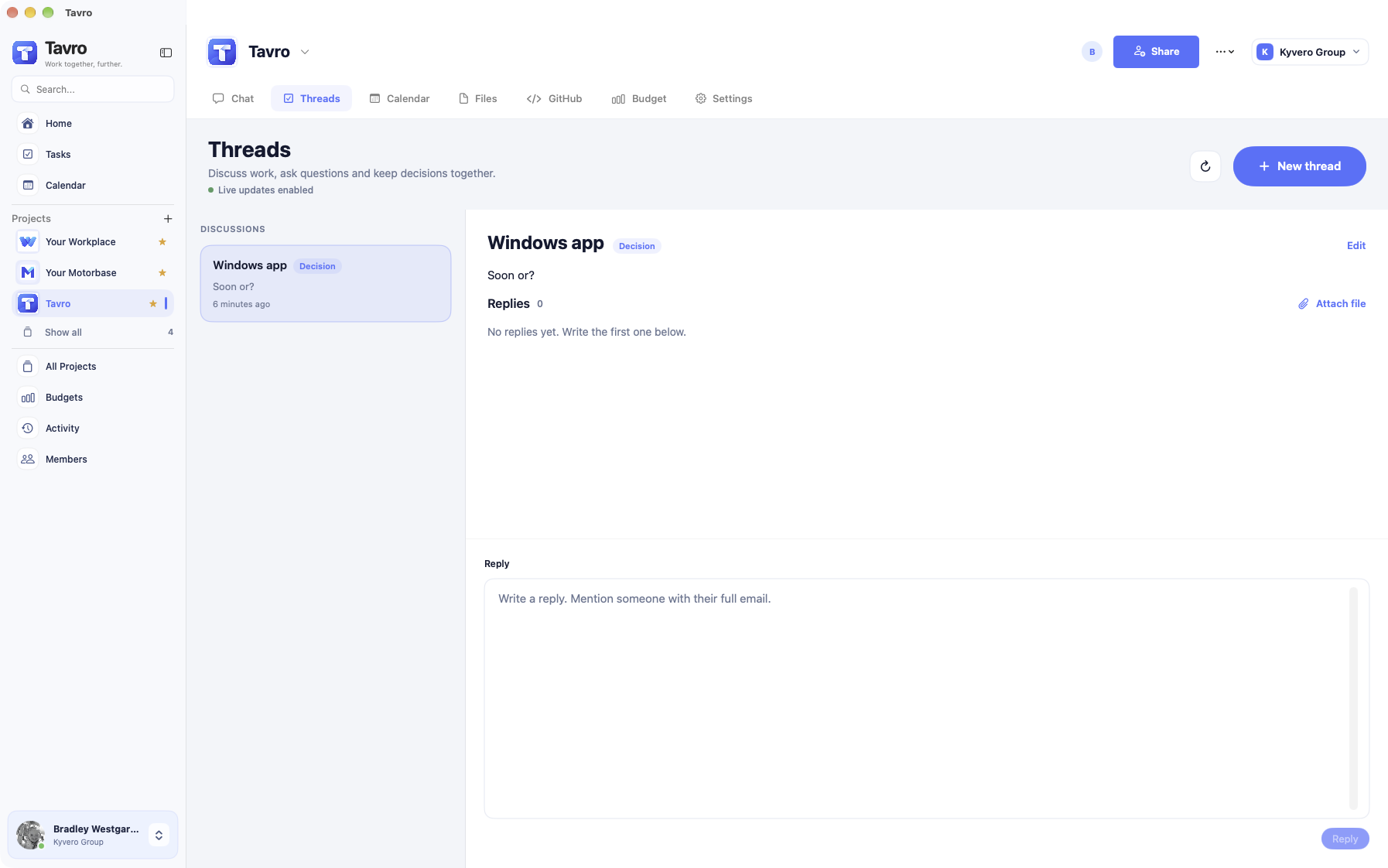Open the Your Workplace project
This screenshot has width=1388, height=868.
pos(93,242)
